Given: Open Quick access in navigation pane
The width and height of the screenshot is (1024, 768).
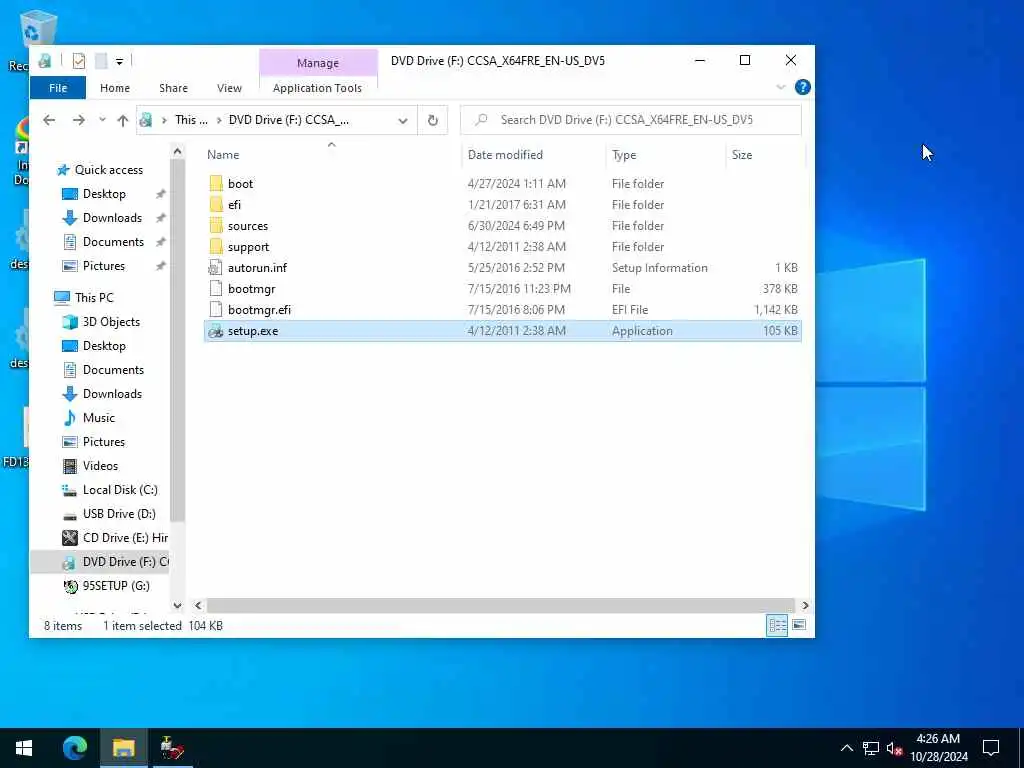Looking at the screenshot, I should click(108, 170).
